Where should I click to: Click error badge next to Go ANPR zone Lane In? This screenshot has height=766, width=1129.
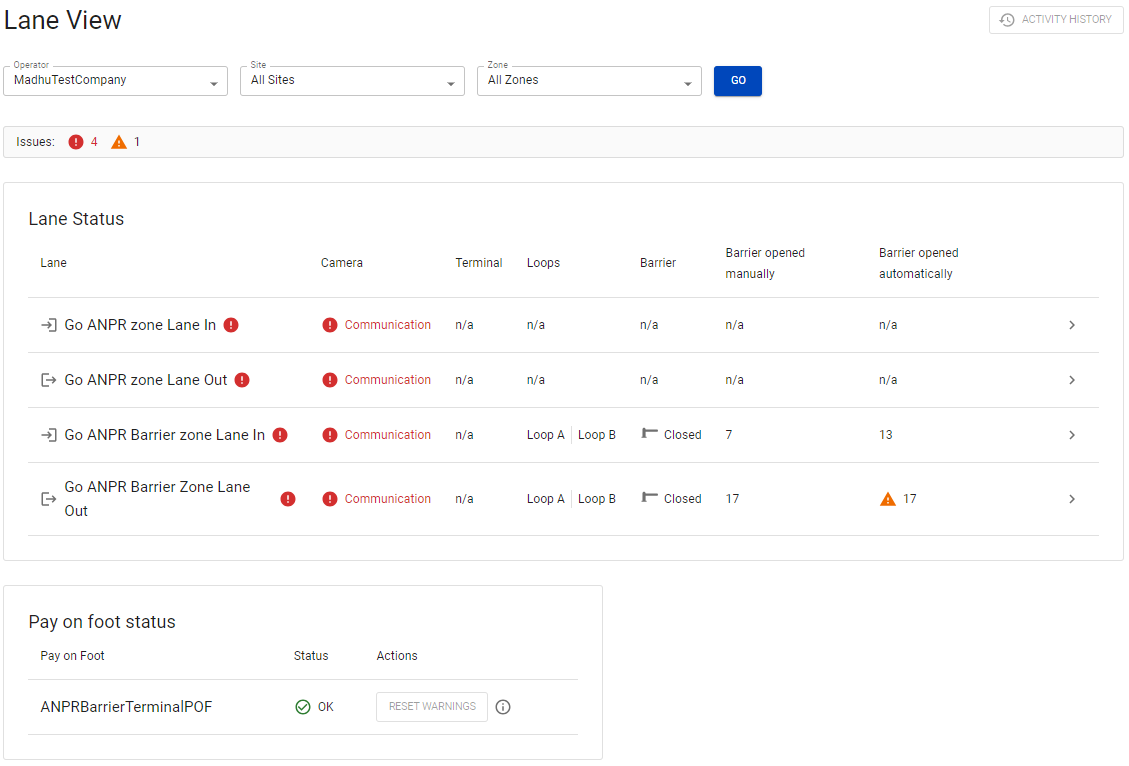click(230, 325)
